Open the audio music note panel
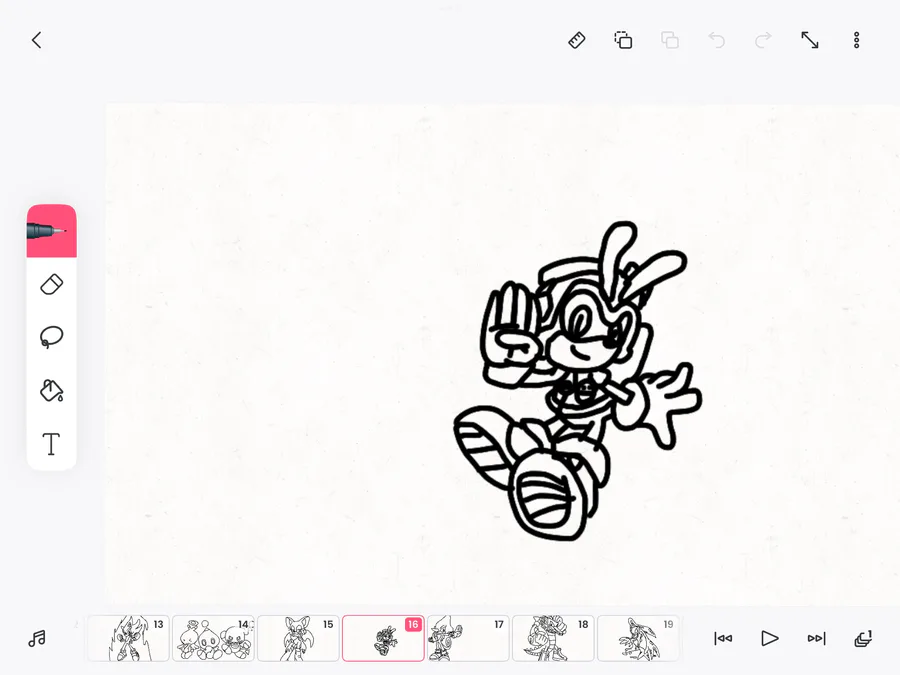This screenshot has height=675, width=900. coord(37,638)
